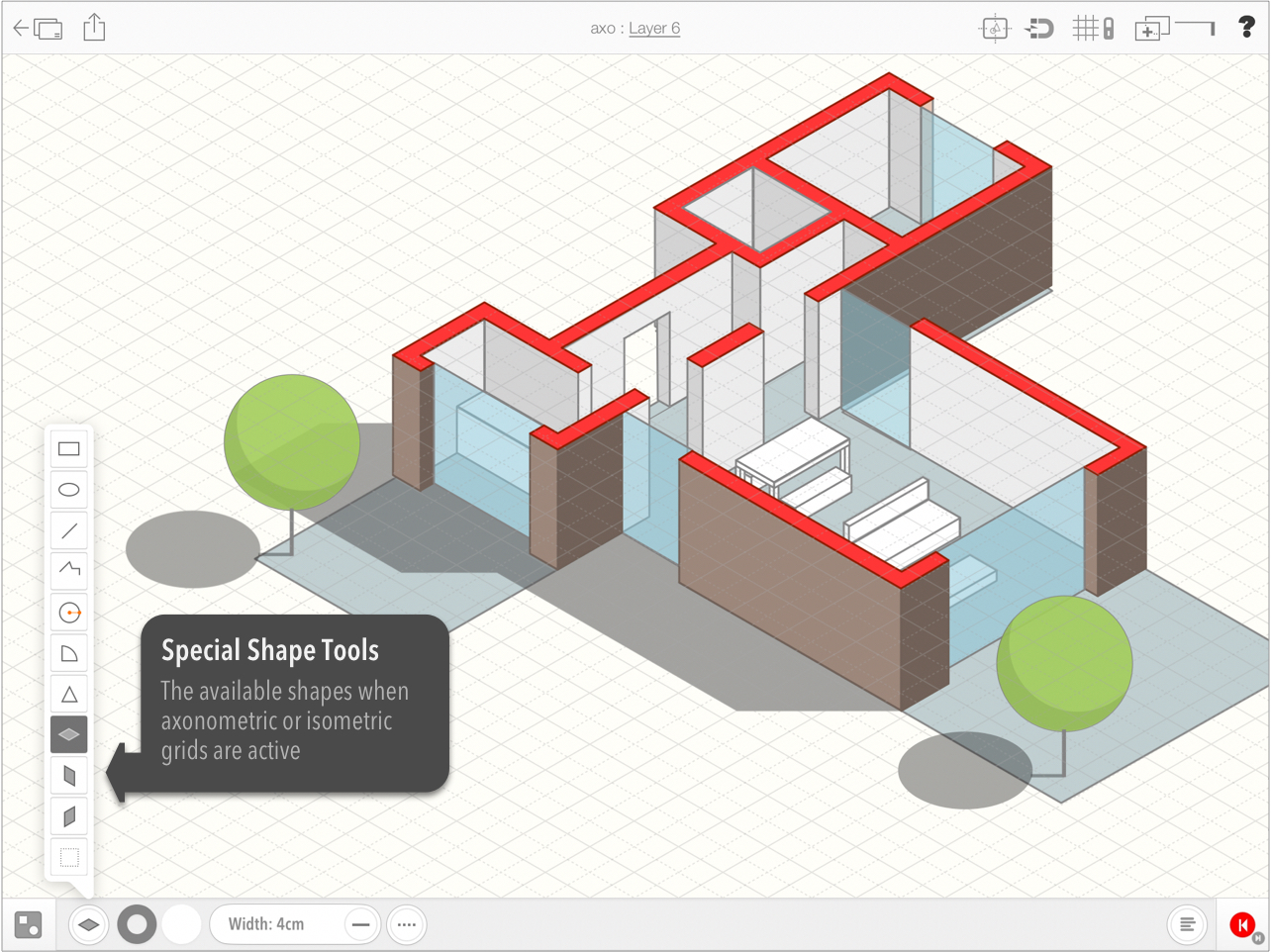Open the dotted line style options
This screenshot has height=952, width=1271.
pyautogui.click(x=407, y=925)
